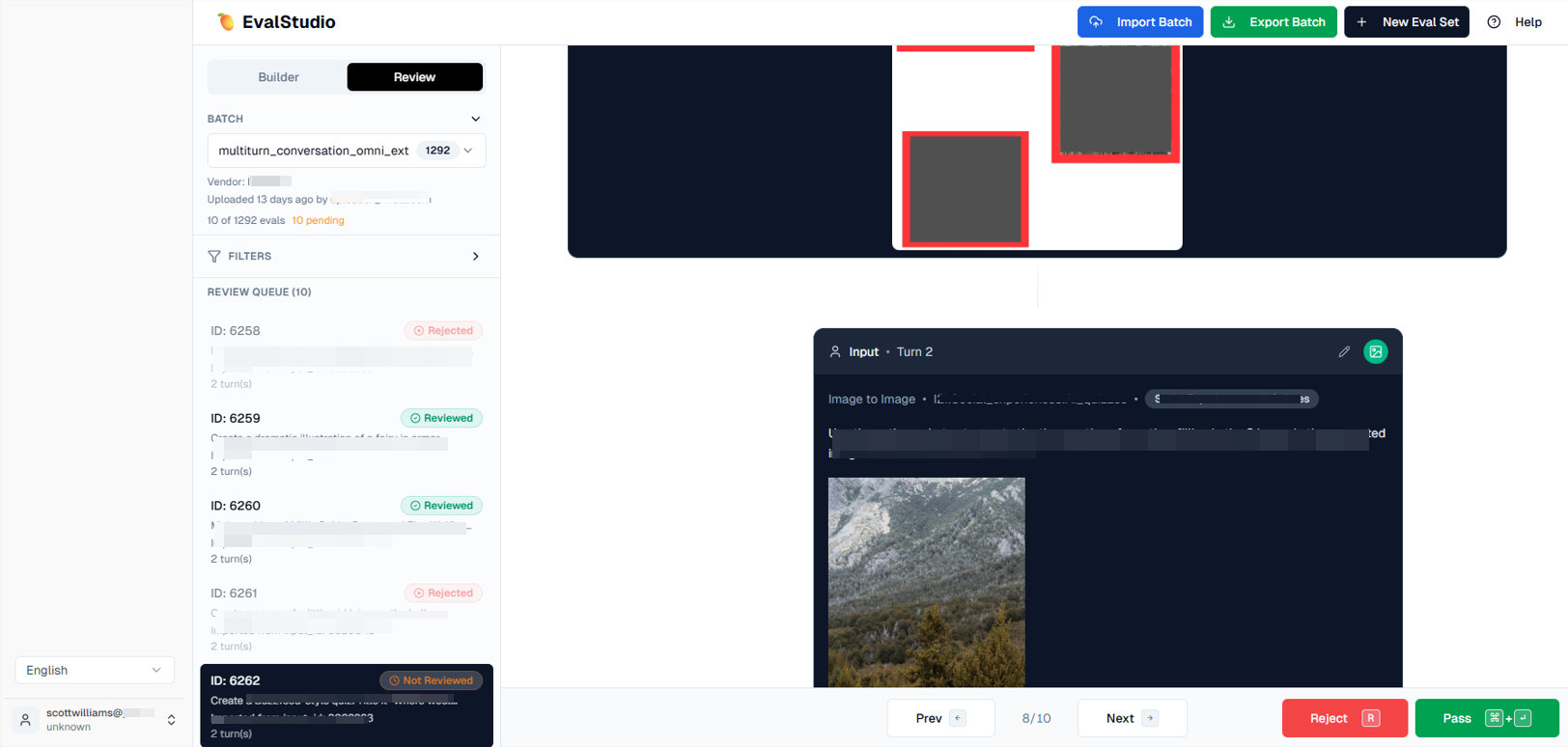The width and height of the screenshot is (1568, 747).
Task: Click the Help question mark icon
Action: point(1494,22)
